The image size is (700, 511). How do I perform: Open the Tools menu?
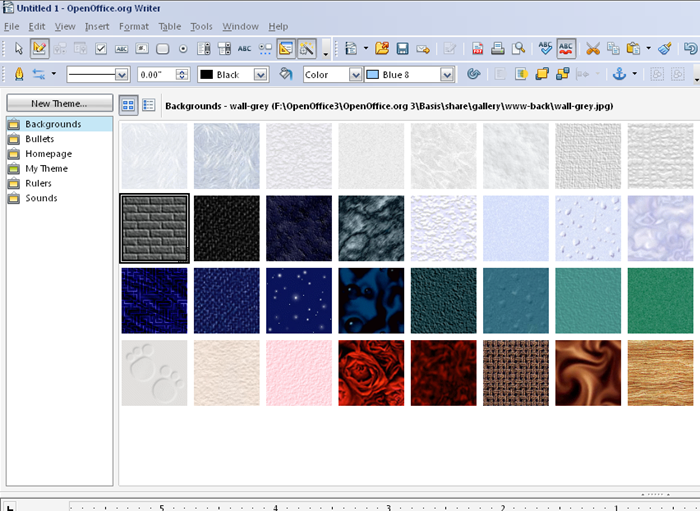[201, 26]
